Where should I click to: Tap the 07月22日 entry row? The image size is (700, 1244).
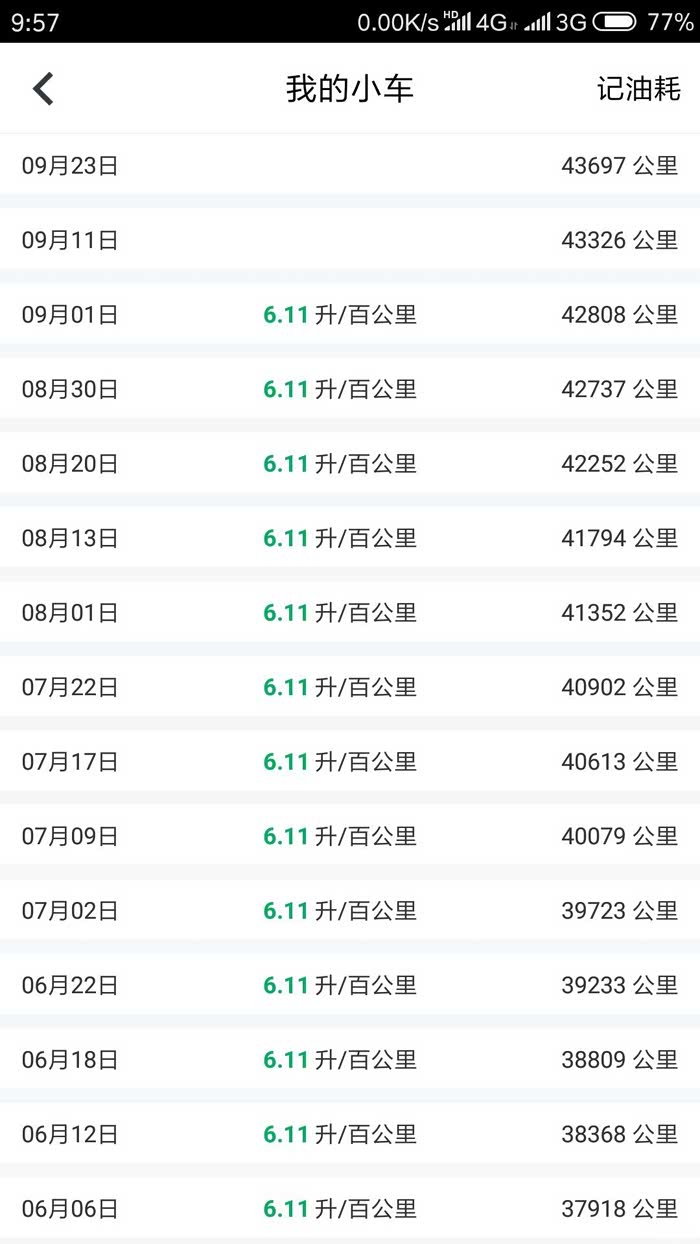point(350,687)
